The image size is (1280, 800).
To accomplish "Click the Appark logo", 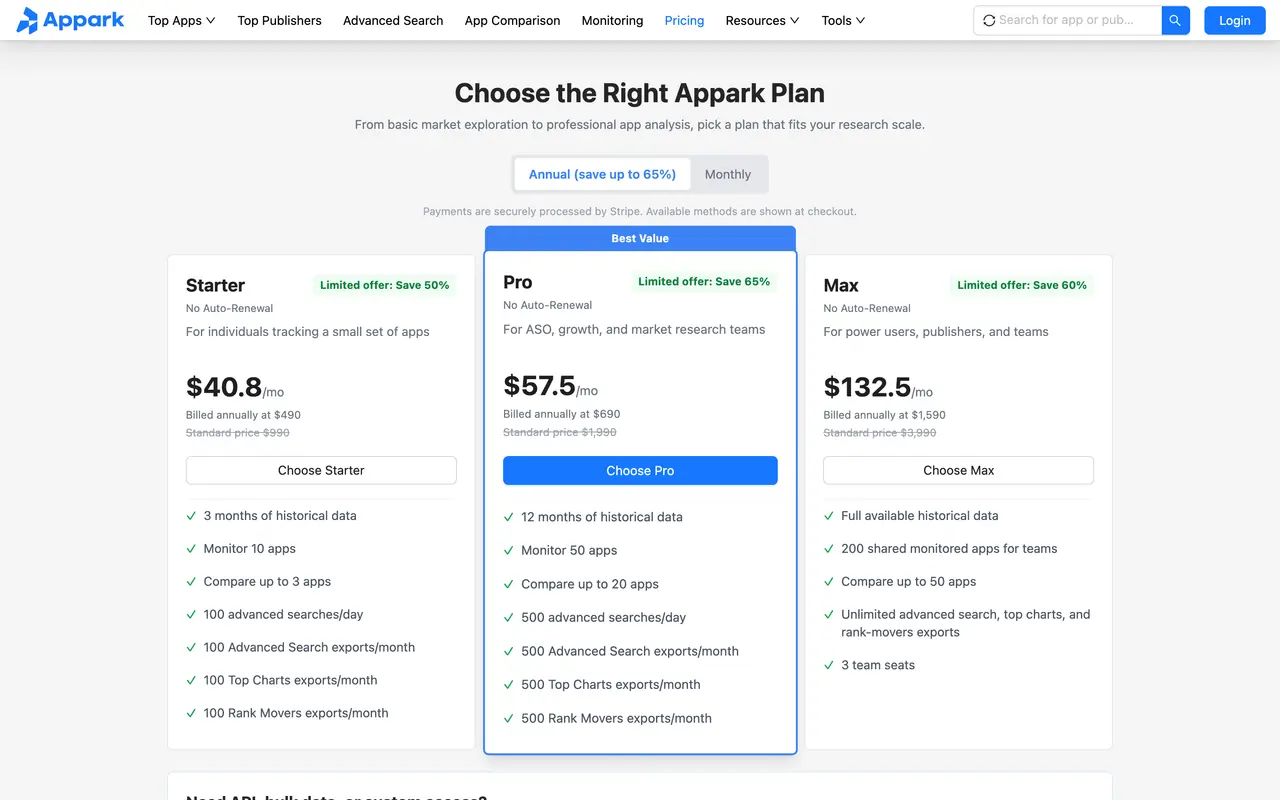I will coord(70,20).
